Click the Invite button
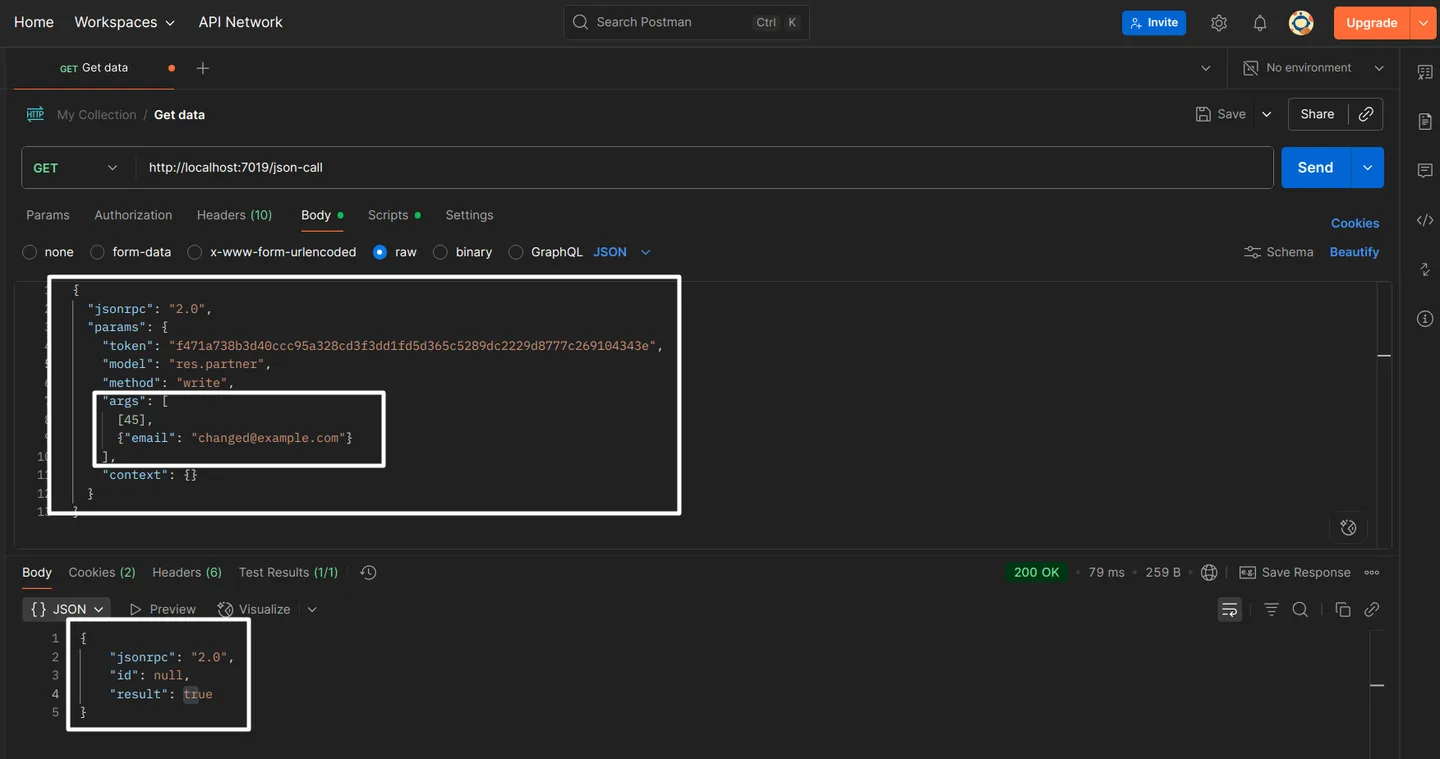Image resolution: width=1440 pixels, height=759 pixels. pos(1154,22)
